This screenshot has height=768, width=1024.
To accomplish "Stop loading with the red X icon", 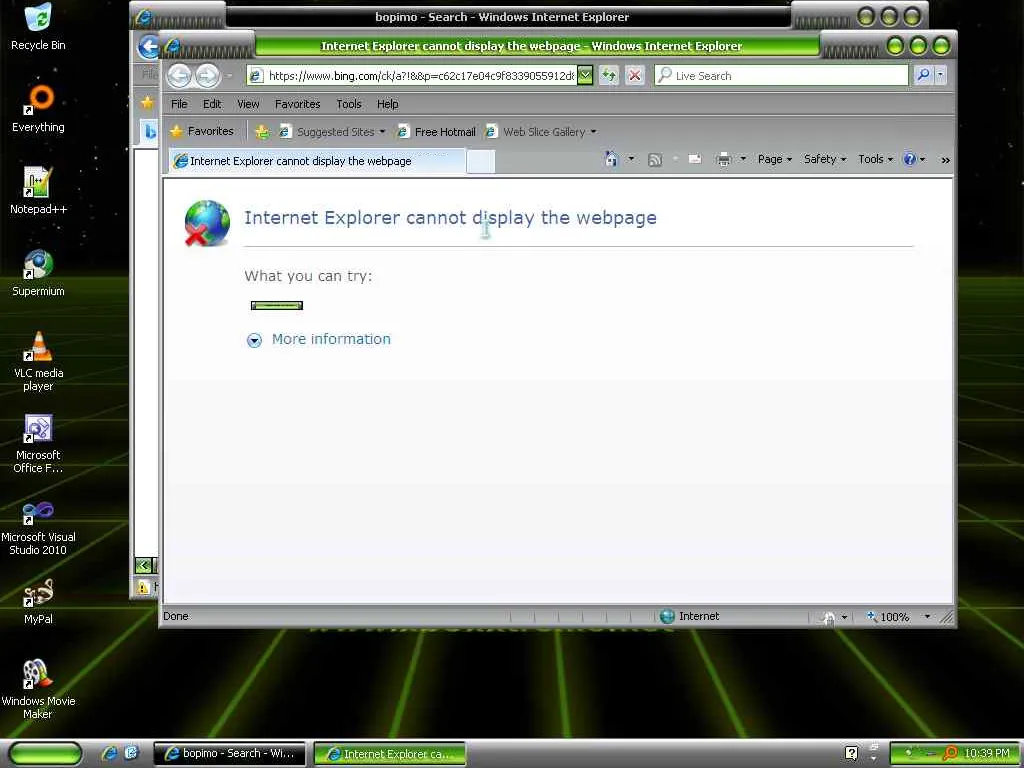I will [634, 76].
